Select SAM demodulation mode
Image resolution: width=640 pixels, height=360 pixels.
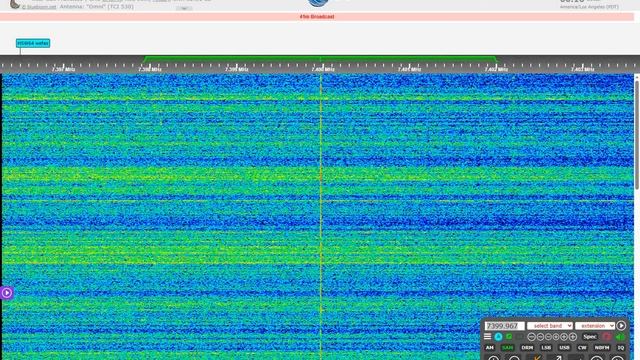(x=507, y=348)
